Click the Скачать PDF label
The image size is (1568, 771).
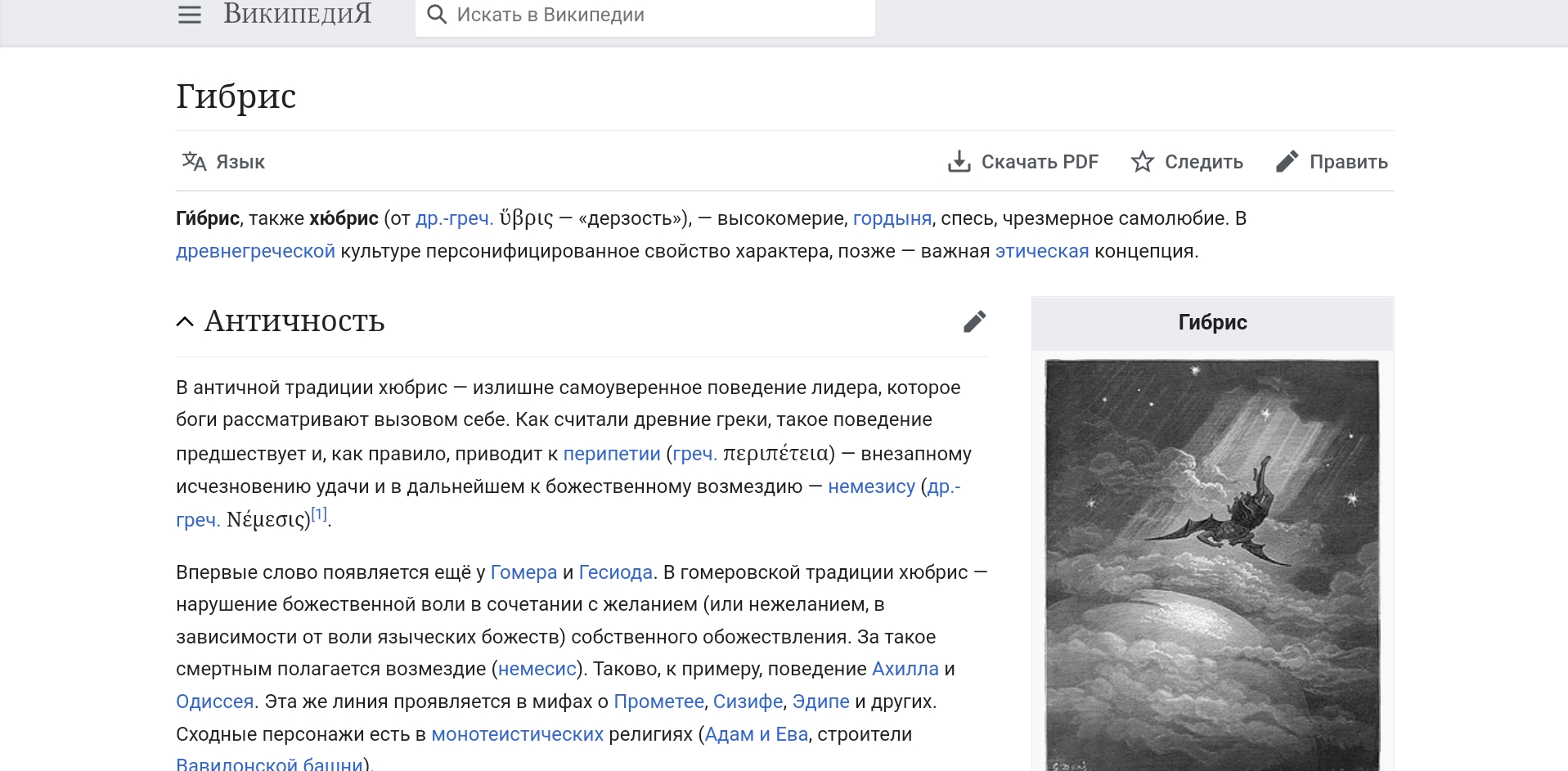[x=1040, y=162]
